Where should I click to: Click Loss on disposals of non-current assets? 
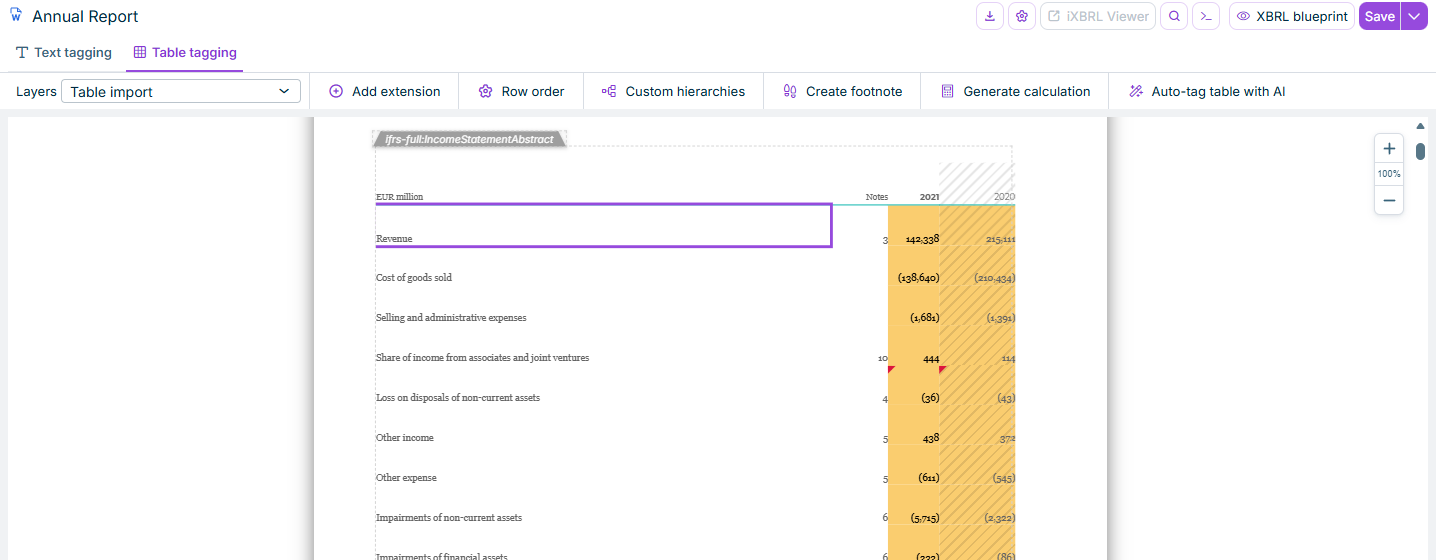click(458, 397)
